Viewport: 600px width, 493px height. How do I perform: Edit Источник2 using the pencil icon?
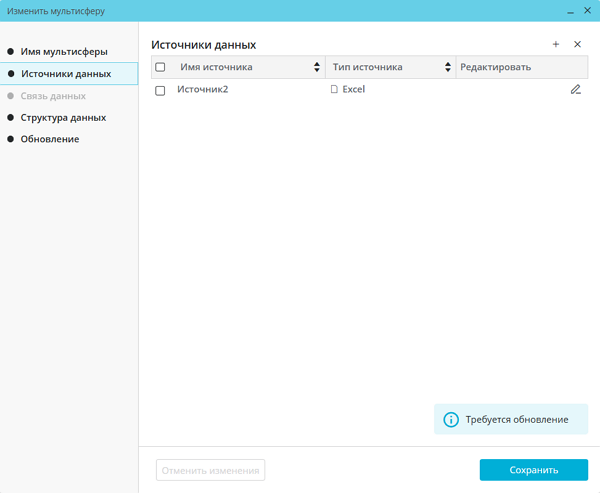[x=575, y=90]
